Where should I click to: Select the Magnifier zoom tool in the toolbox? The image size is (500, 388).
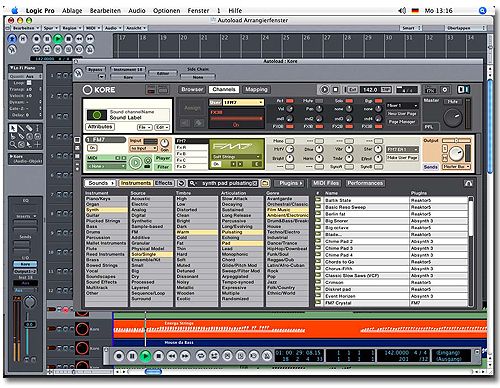(13, 144)
